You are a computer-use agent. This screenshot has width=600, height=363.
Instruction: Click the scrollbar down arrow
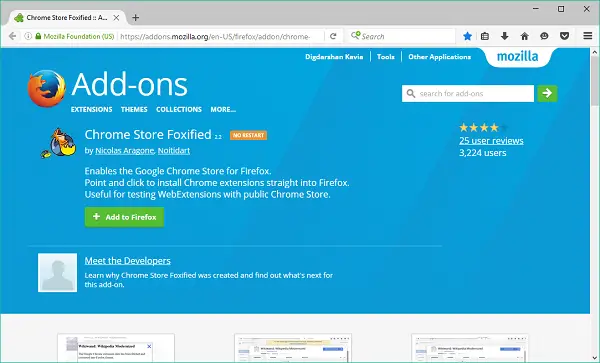[595, 358]
